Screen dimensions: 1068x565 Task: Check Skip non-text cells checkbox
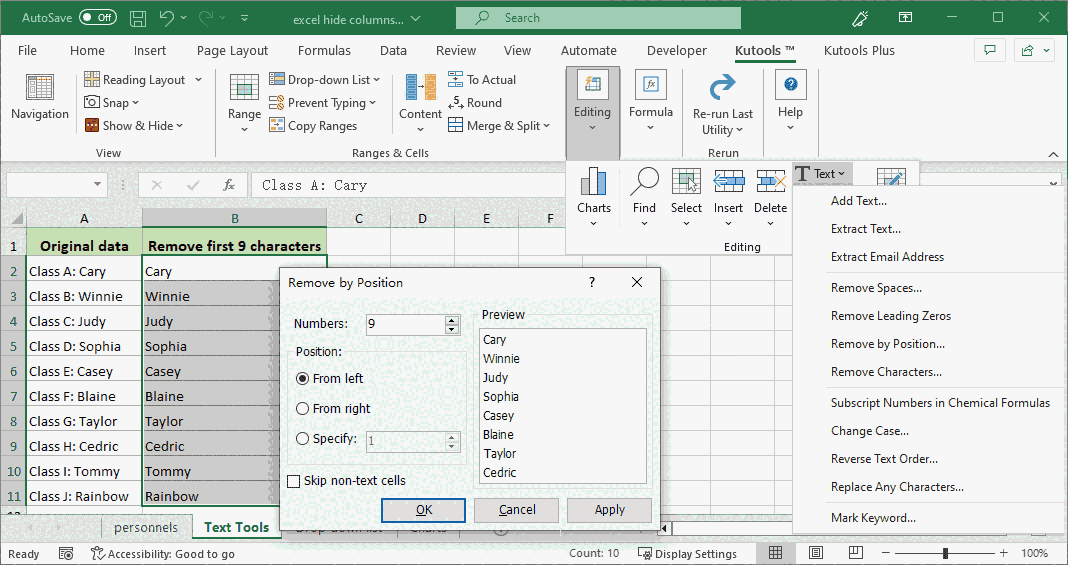tap(294, 481)
